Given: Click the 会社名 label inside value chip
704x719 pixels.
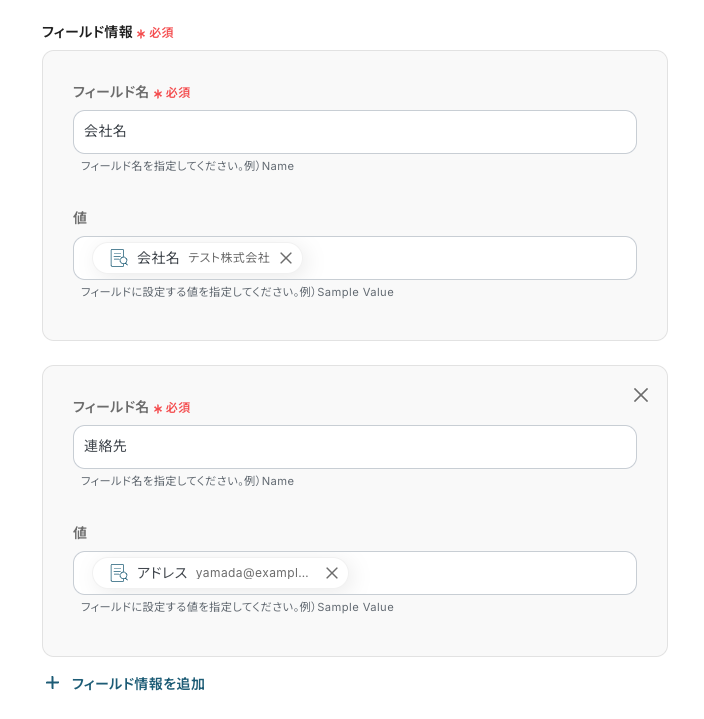Looking at the screenshot, I should pos(158,258).
